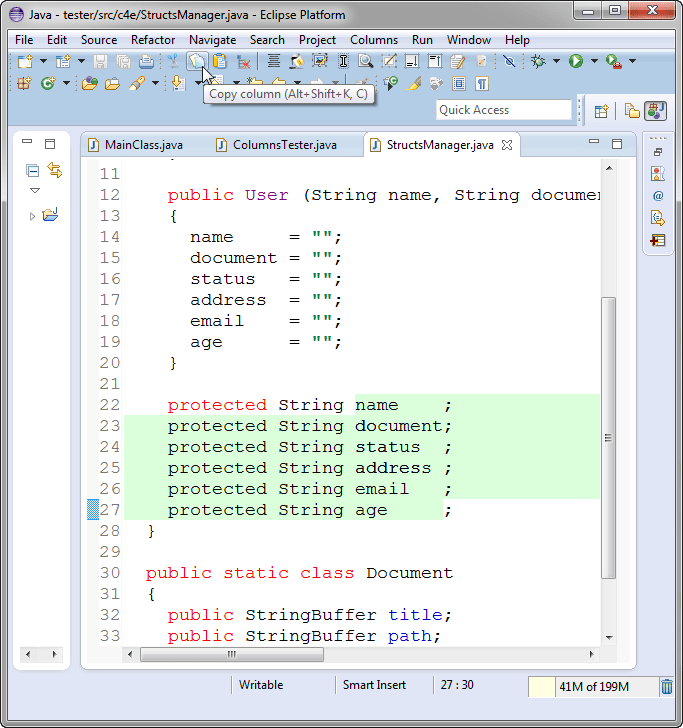Click the New Java Package icon
The height and width of the screenshot is (728, 683).
(x=25, y=84)
